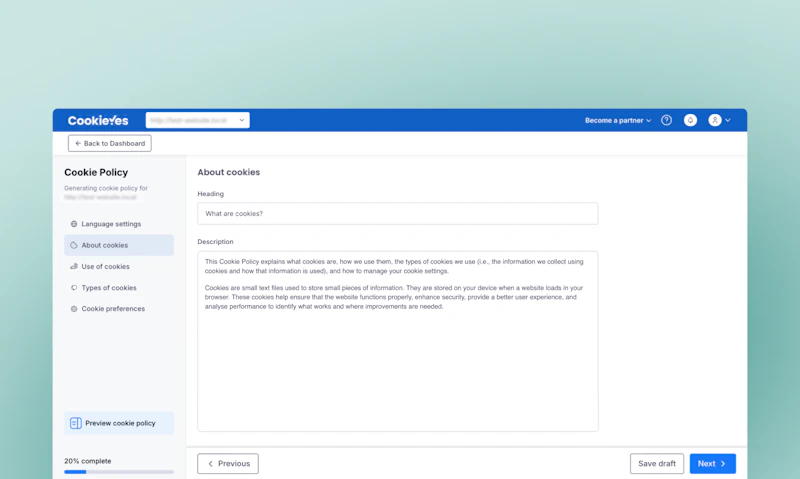Preview cookie policy
Image resolution: width=800 pixels, height=479 pixels.
[119, 423]
